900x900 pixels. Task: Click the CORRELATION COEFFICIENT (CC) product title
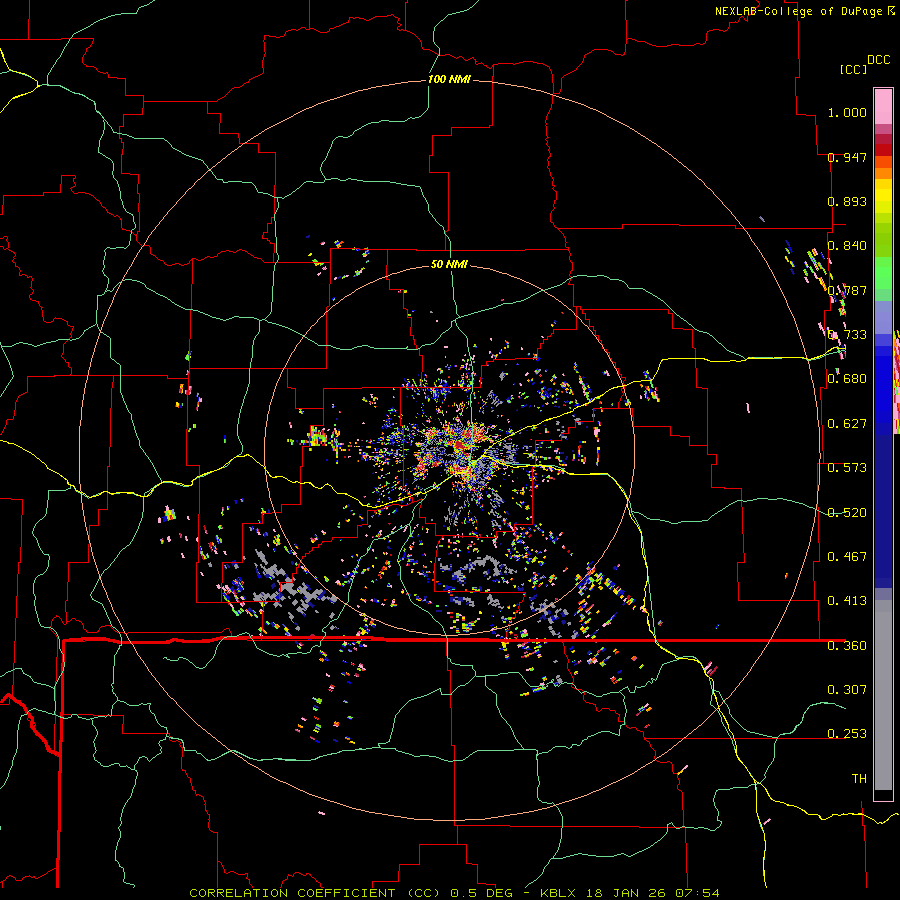315,893
